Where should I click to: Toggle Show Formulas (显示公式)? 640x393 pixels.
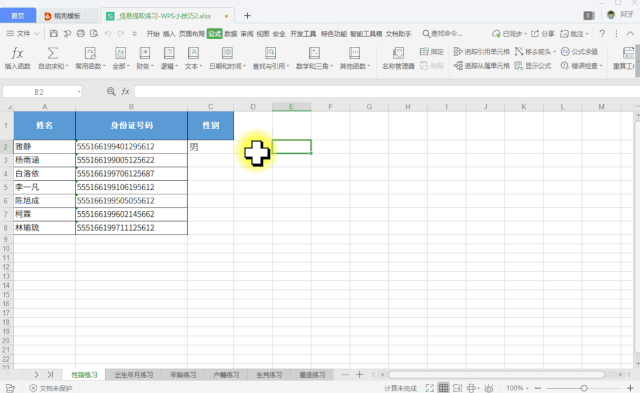[x=533, y=65]
